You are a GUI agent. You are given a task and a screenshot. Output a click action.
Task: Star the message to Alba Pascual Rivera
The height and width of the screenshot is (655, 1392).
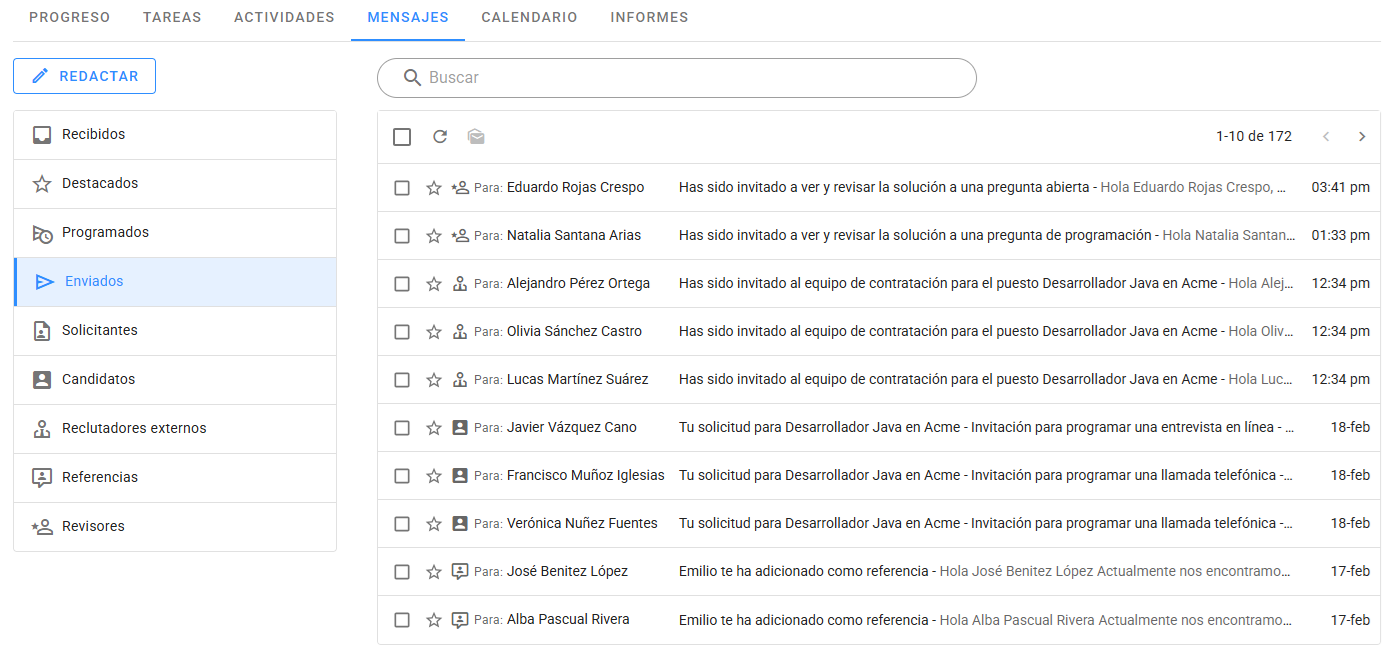coord(434,620)
